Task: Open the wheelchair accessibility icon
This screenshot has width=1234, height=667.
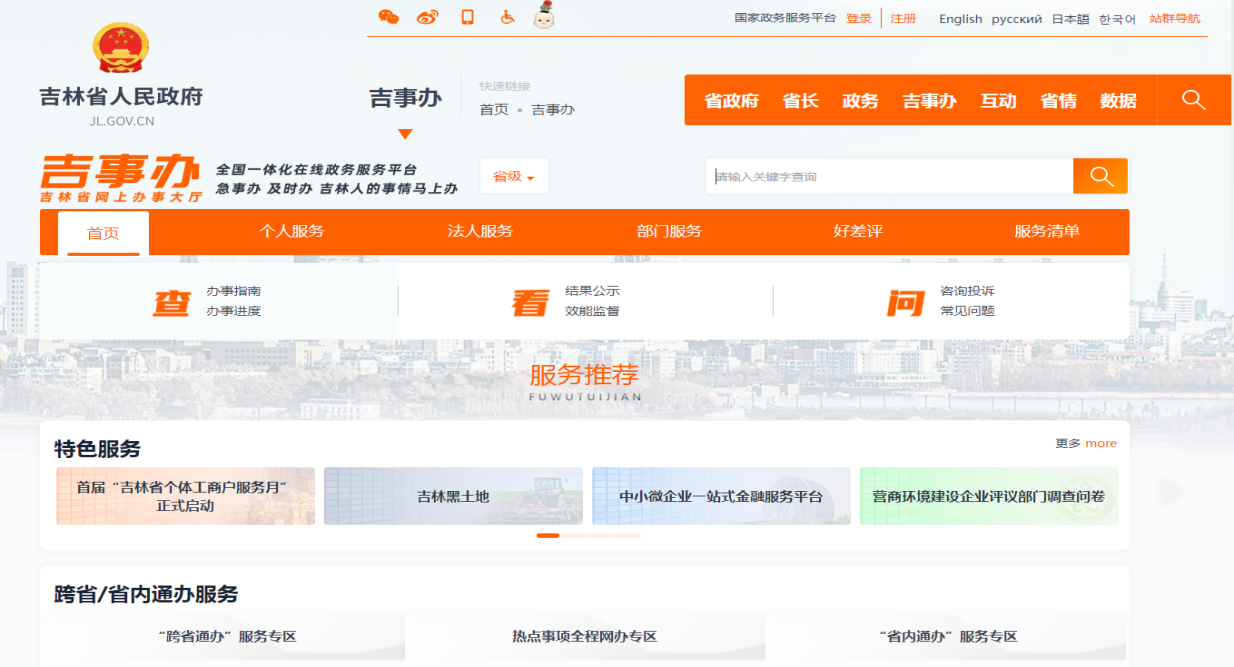Action: tap(507, 17)
